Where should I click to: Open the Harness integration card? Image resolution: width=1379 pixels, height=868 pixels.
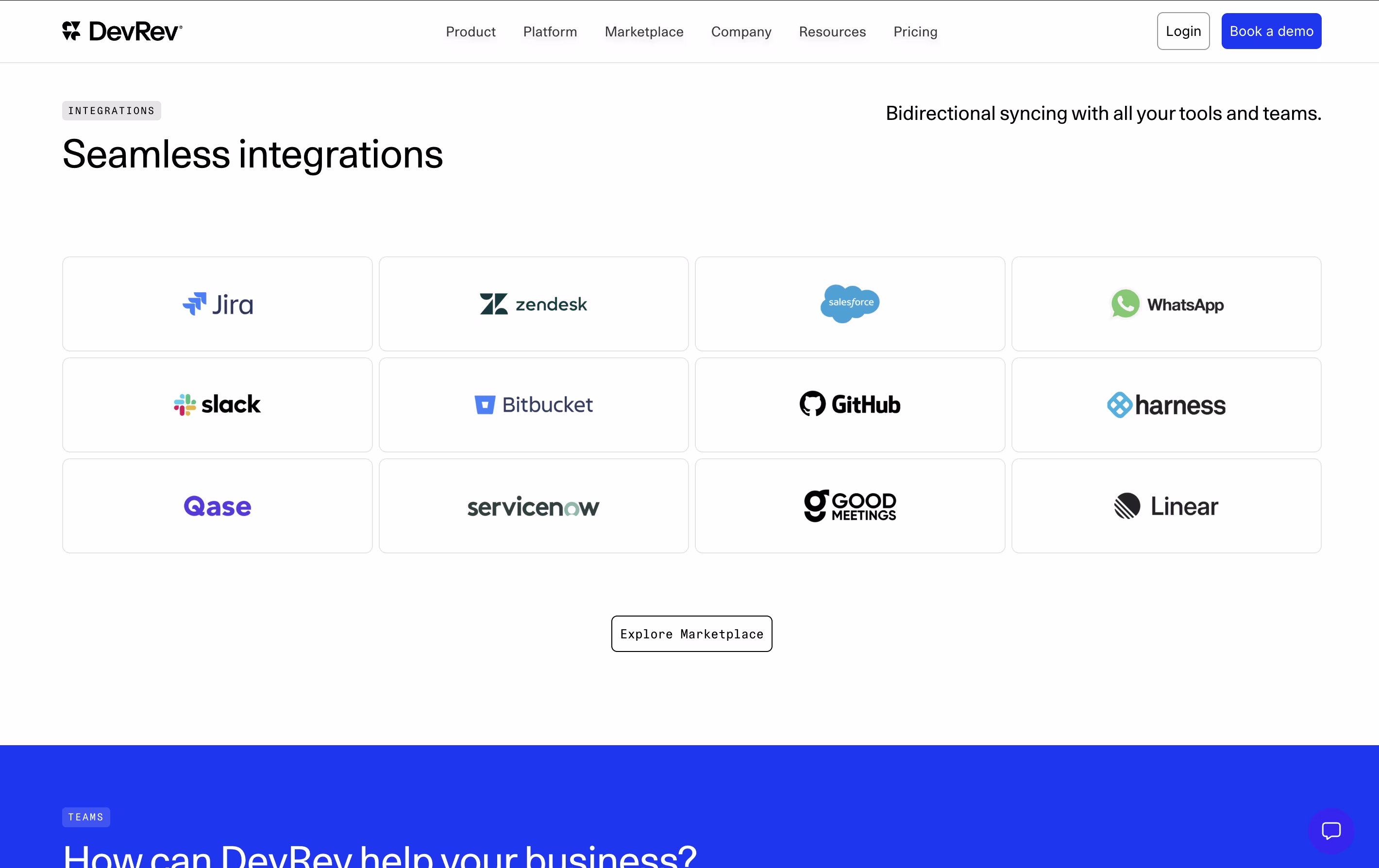(1166, 405)
